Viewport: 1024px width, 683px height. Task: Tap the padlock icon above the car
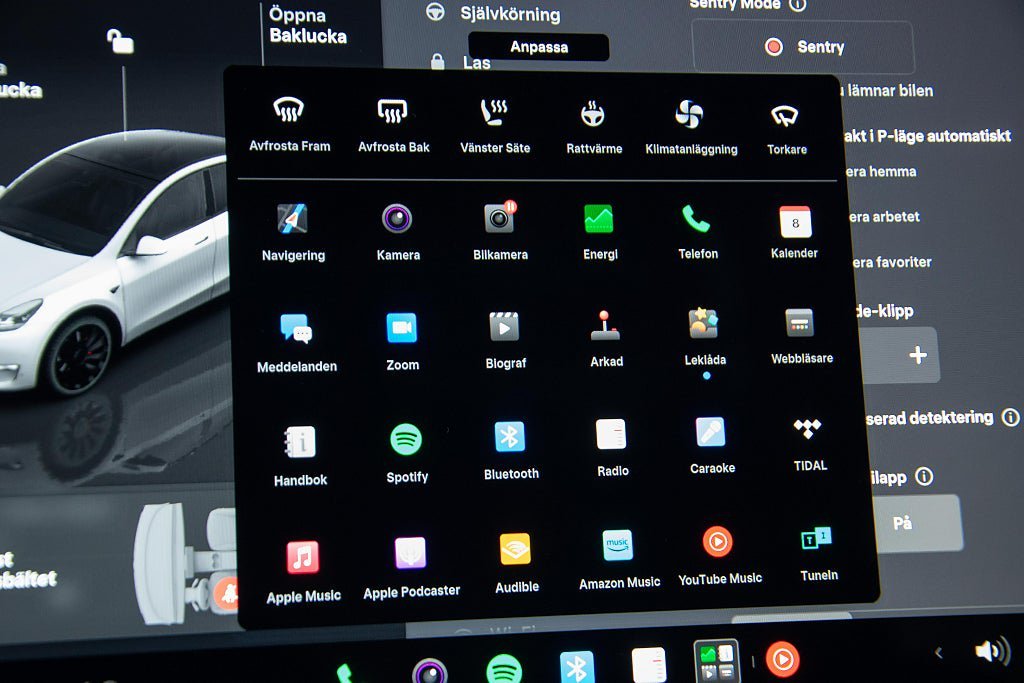click(x=120, y=42)
